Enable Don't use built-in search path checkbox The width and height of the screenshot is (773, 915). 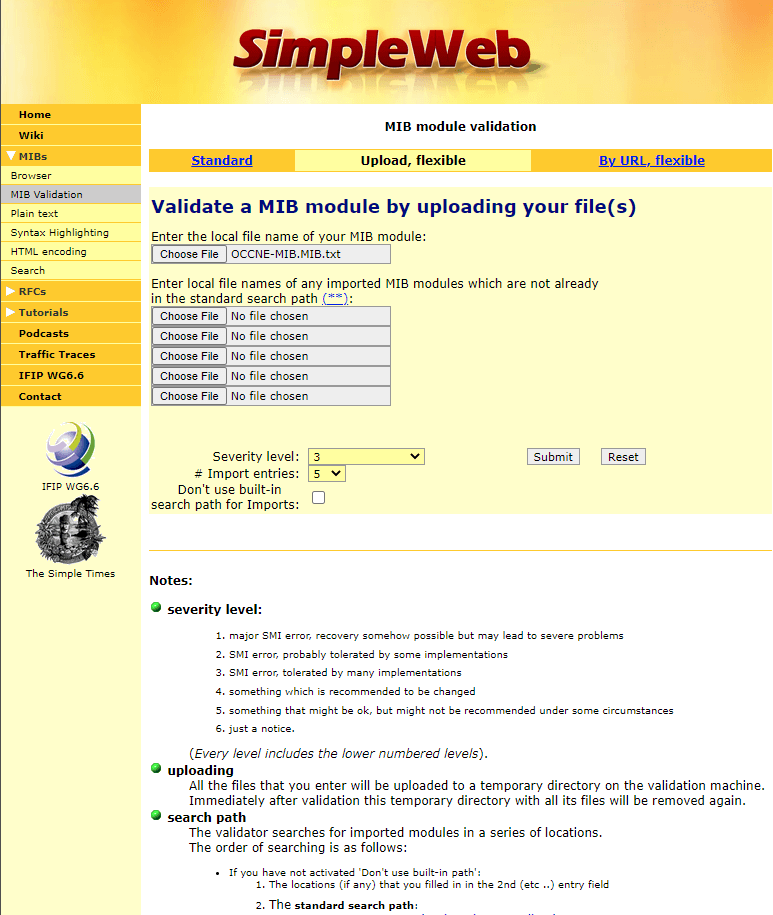coord(319,497)
